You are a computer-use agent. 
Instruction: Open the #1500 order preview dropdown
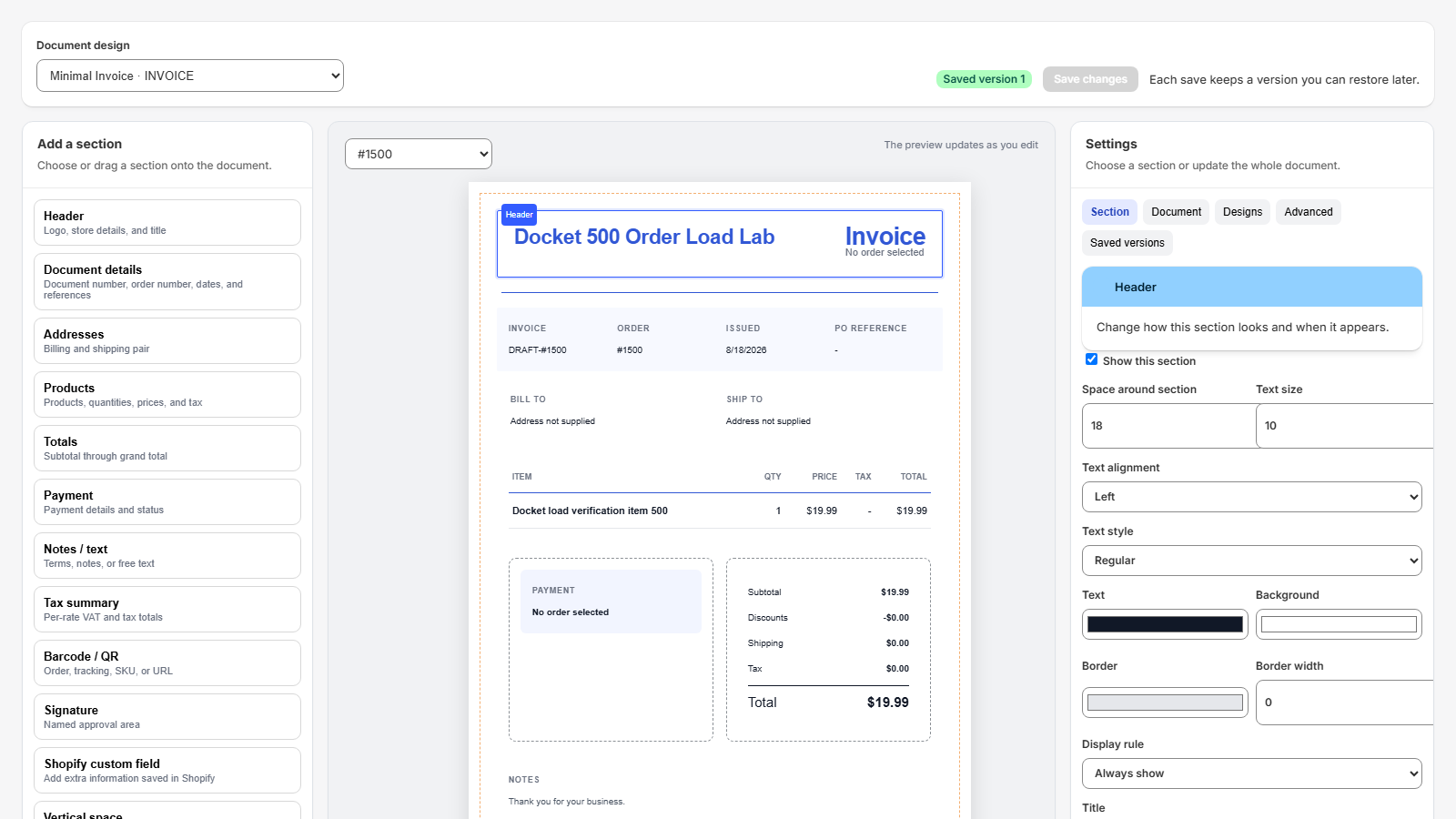(x=419, y=154)
